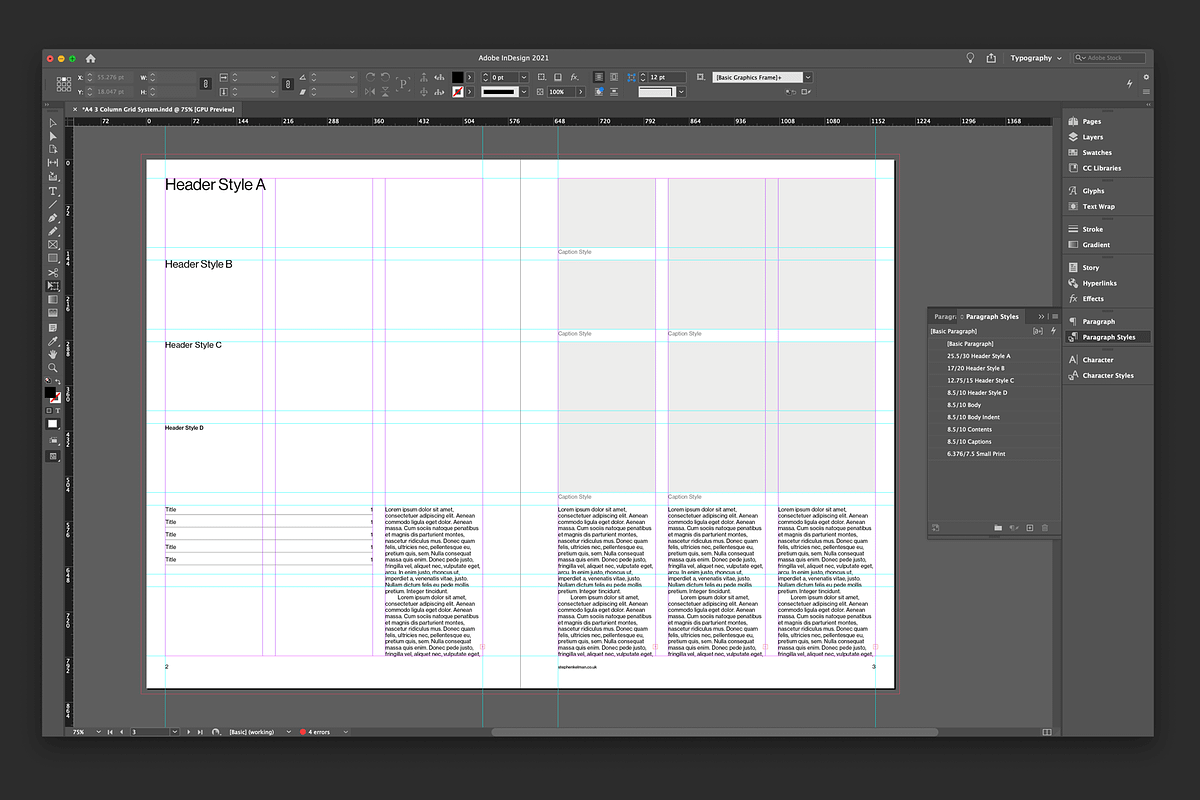Toggle constrain proportions for scaling percentages

[x=286, y=84]
